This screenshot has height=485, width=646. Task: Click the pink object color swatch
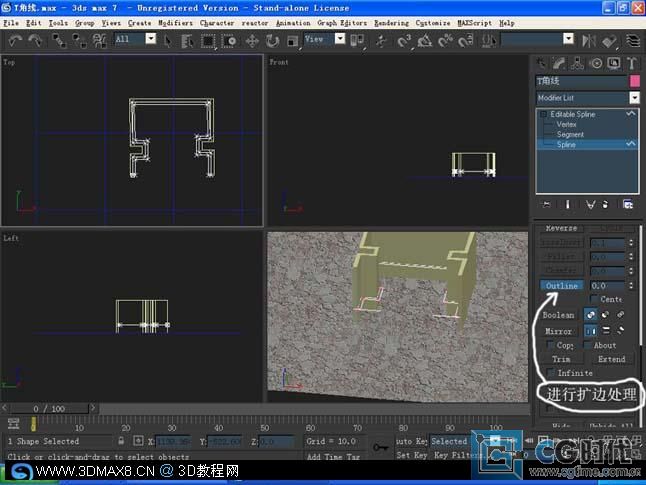coord(634,81)
